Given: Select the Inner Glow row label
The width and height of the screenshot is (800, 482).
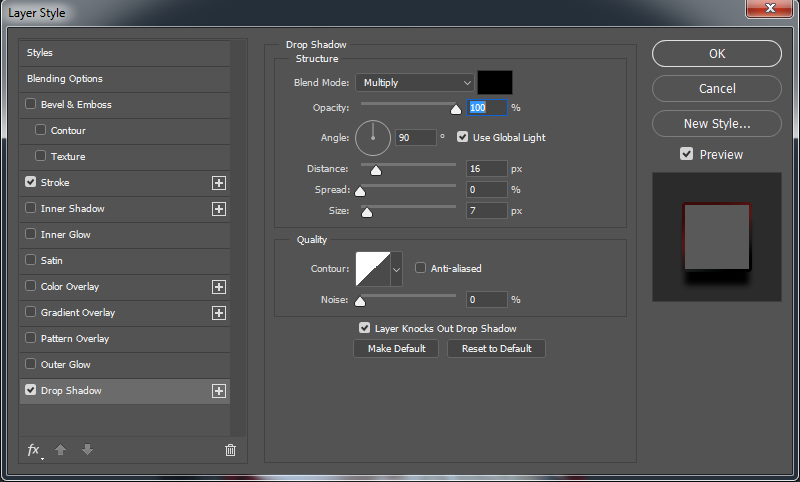Looking at the screenshot, I should (x=66, y=235).
